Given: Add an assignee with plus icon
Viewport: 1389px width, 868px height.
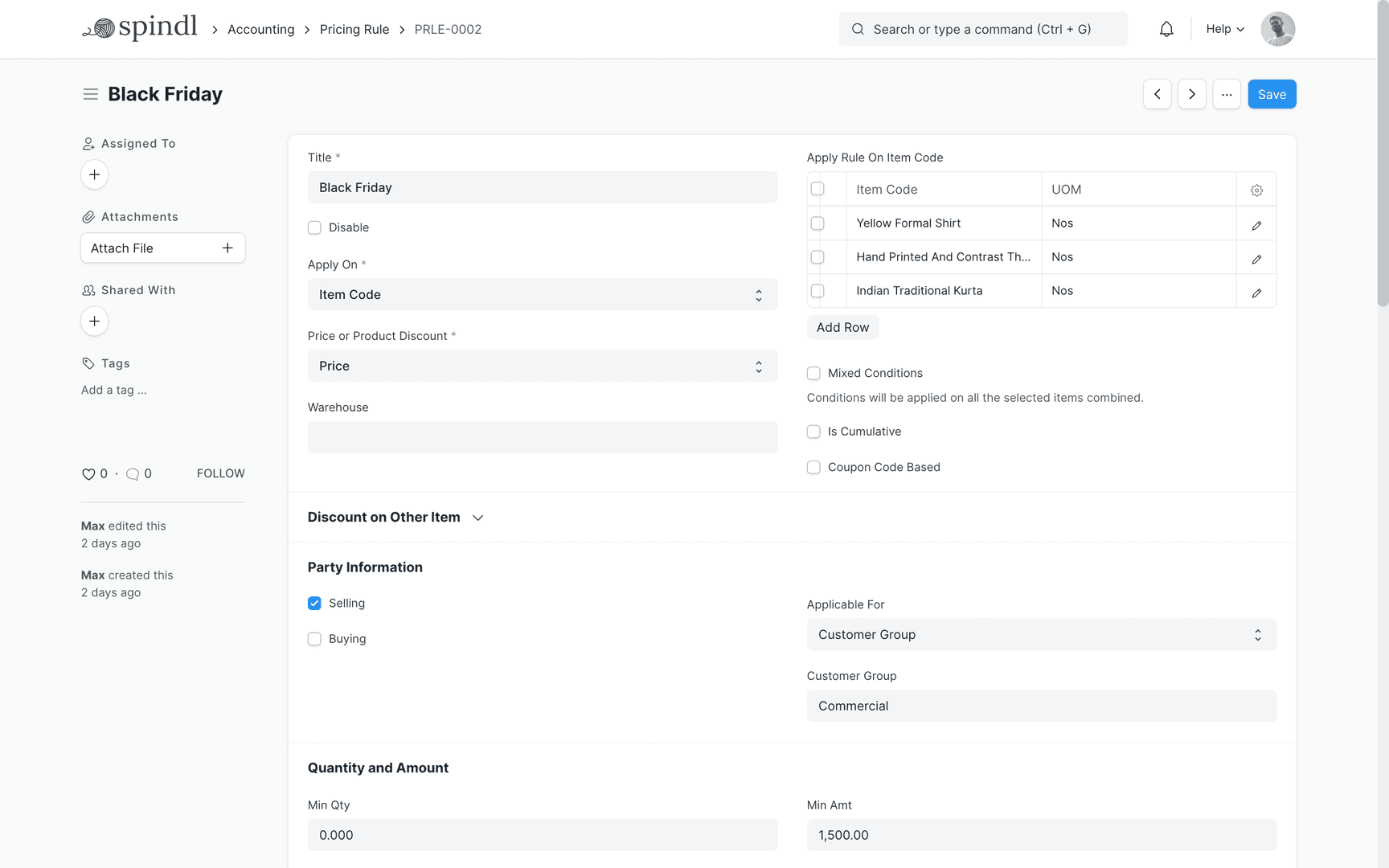Looking at the screenshot, I should pyautogui.click(x=94, y=174).
